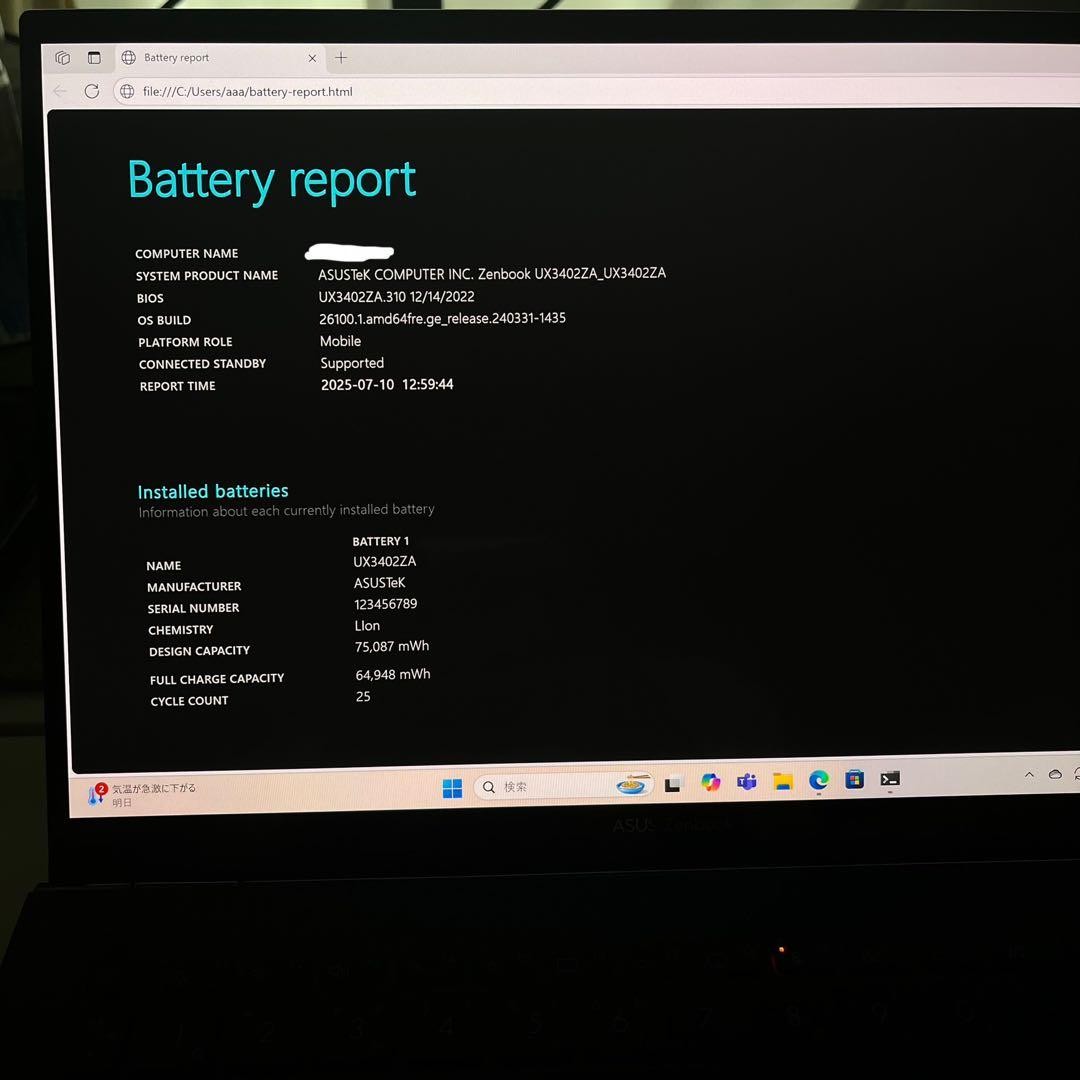Select the Battery report browser tab
This screenshot has height=1080, width=1080.
[218, 58]
